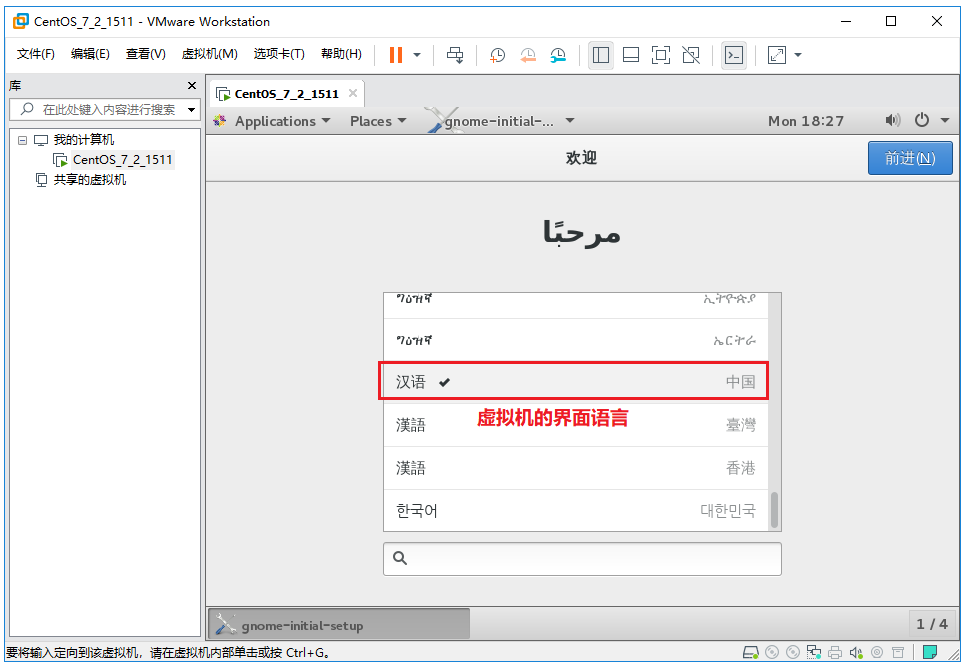This screenshot has height=669, width=967.
Task: Click the printer status bar icon
Action: pos(835,652)
